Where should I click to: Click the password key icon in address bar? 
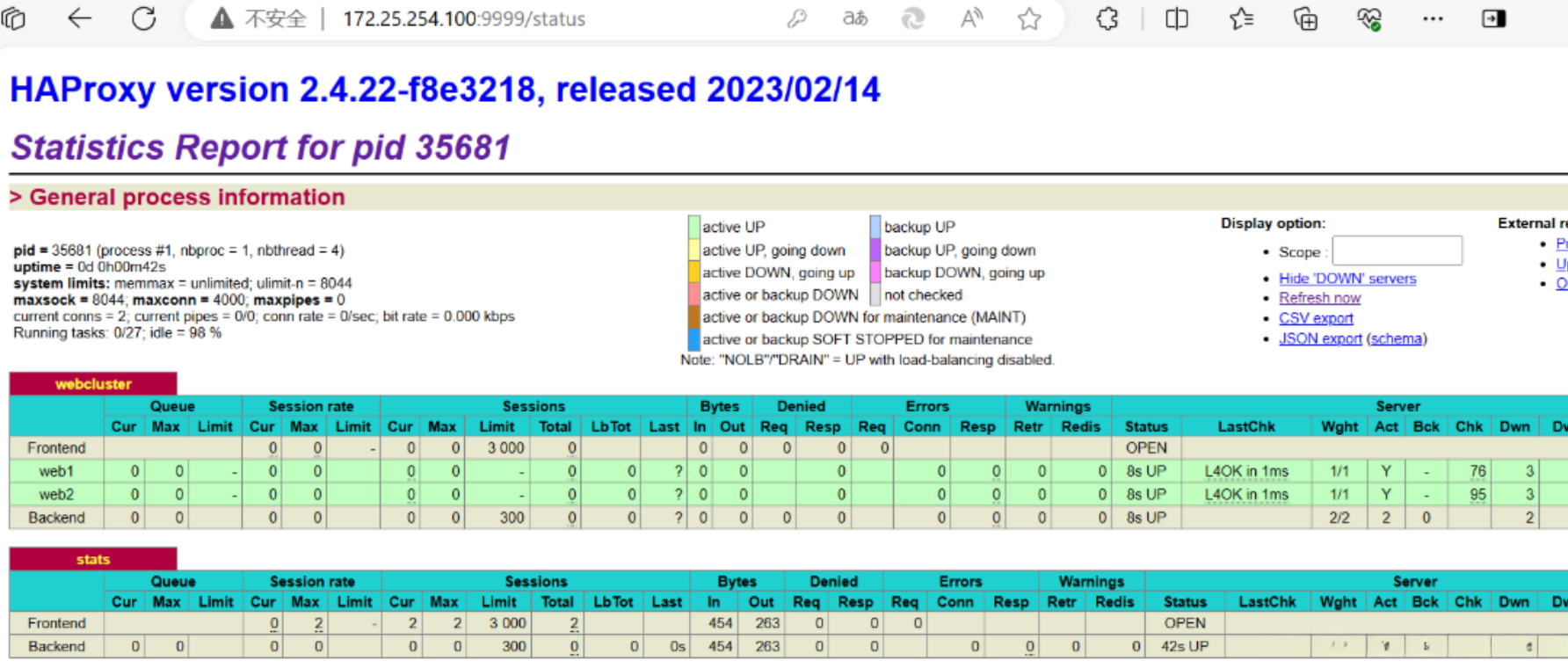(797, 18)
